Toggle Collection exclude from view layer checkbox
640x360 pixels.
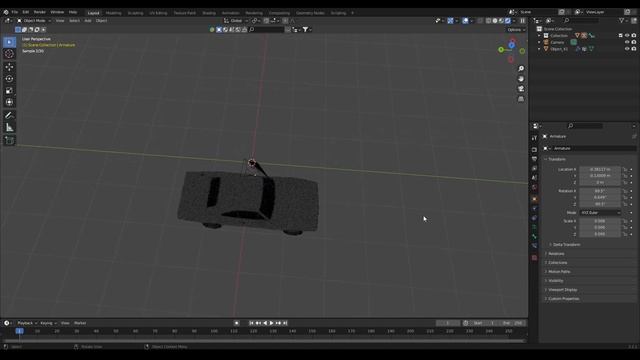[620, 36]
